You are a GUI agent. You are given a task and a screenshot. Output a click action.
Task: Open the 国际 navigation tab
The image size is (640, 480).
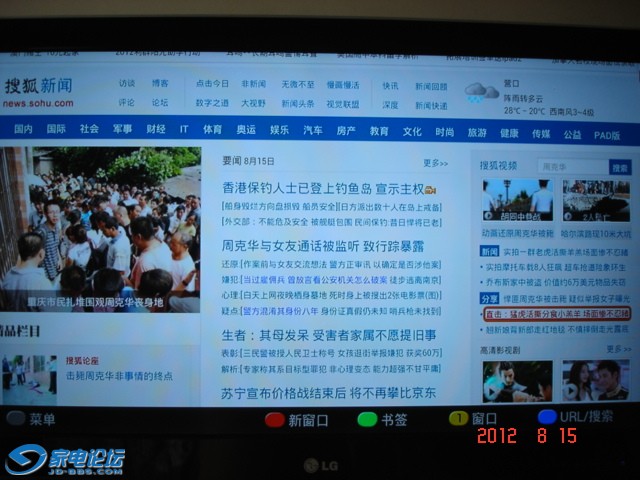[x=56, y=129]
